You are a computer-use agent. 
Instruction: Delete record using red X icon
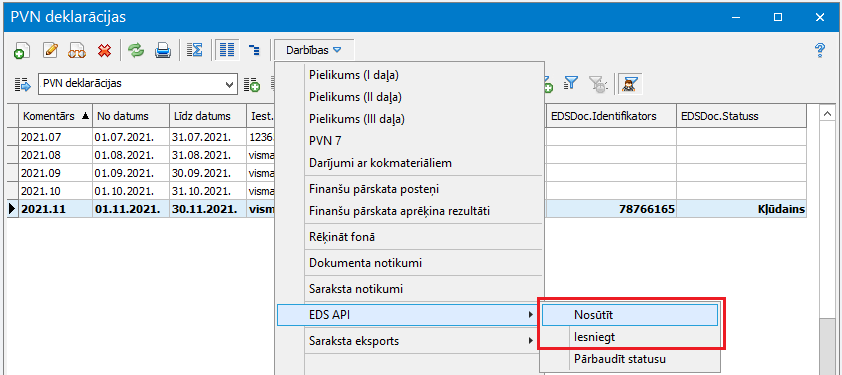[x=104, y=51]
